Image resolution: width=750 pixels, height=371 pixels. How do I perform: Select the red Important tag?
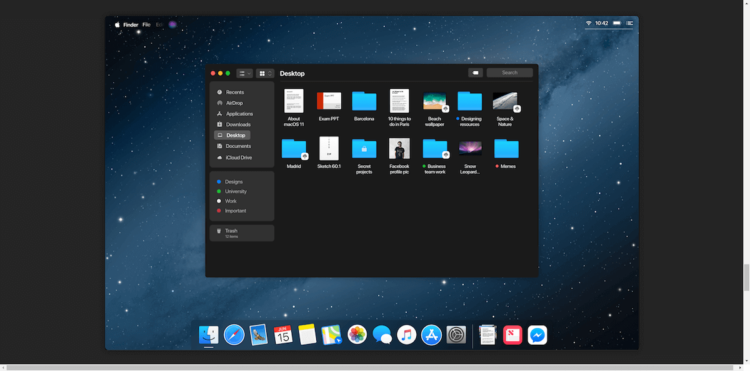232,210
